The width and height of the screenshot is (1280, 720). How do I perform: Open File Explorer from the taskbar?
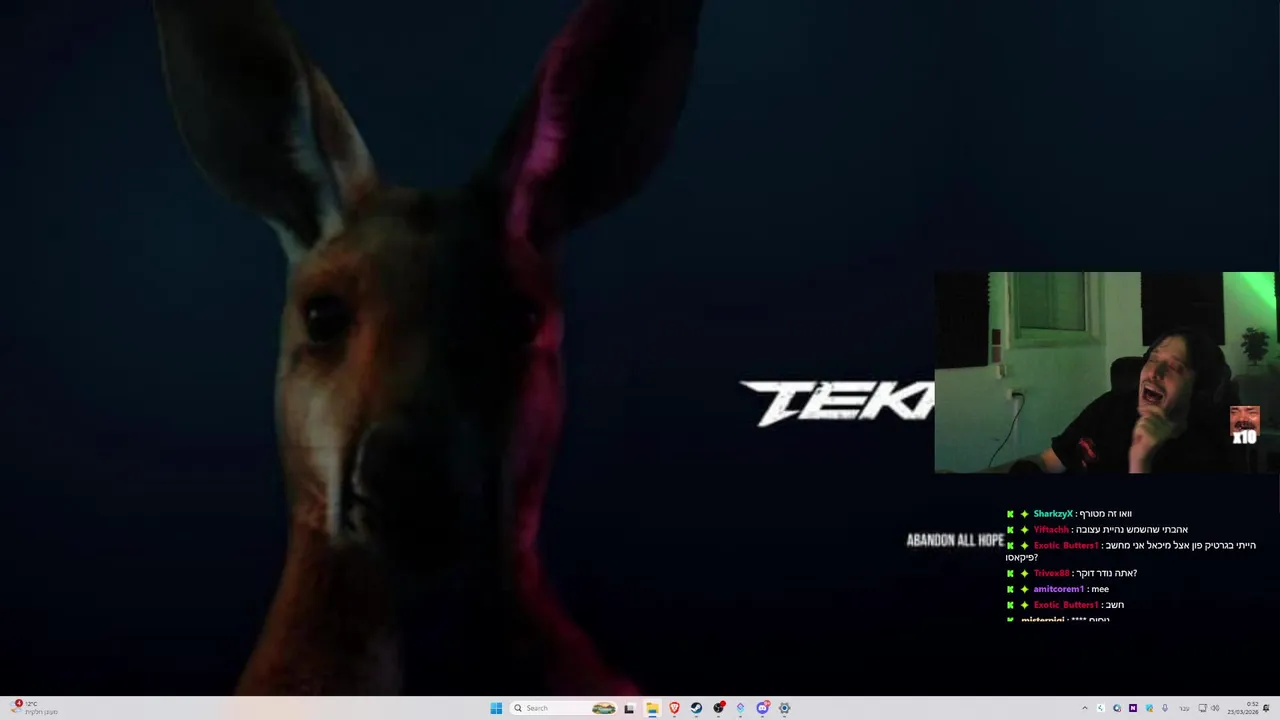coord(652,708)
